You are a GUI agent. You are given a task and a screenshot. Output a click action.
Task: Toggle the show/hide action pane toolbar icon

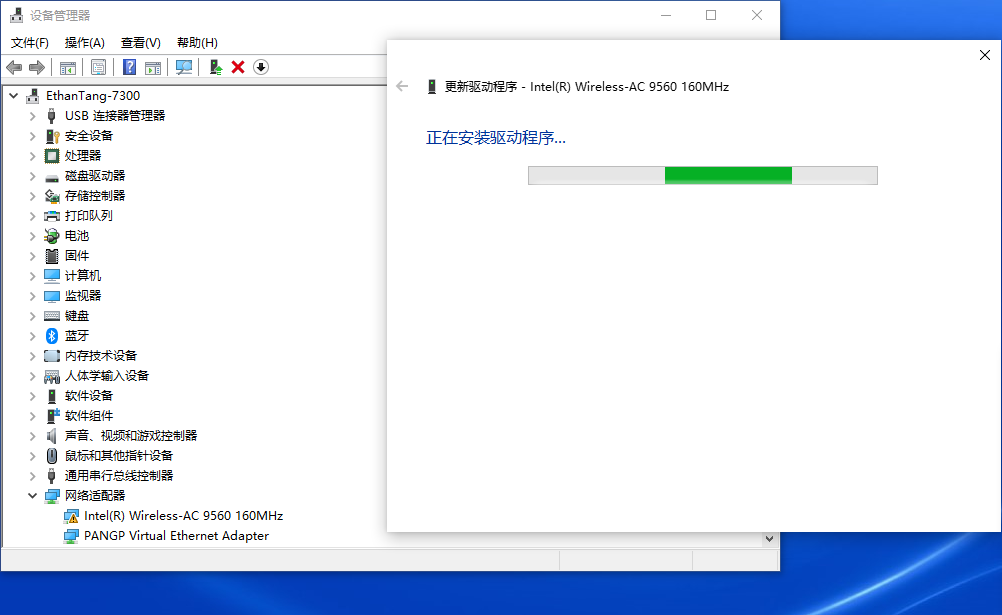point(153,67)
